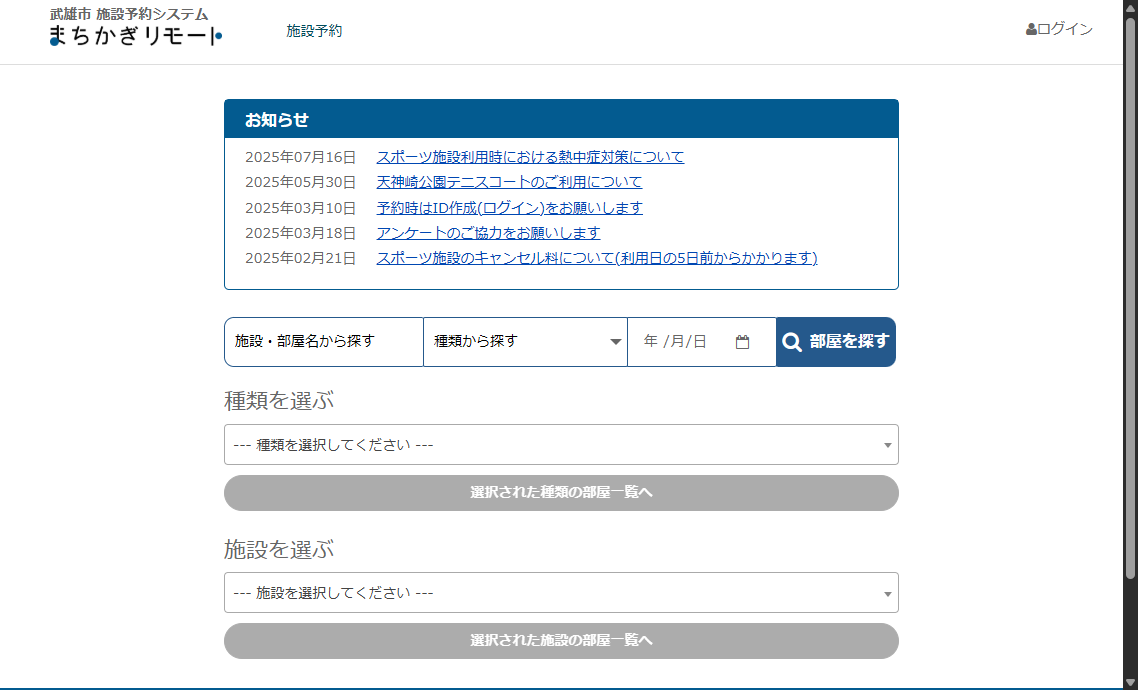Viewport: 1138px width, 690px height.
Task: Click the magnifier icon in 部屋を探す button
Action: point(792,342)
